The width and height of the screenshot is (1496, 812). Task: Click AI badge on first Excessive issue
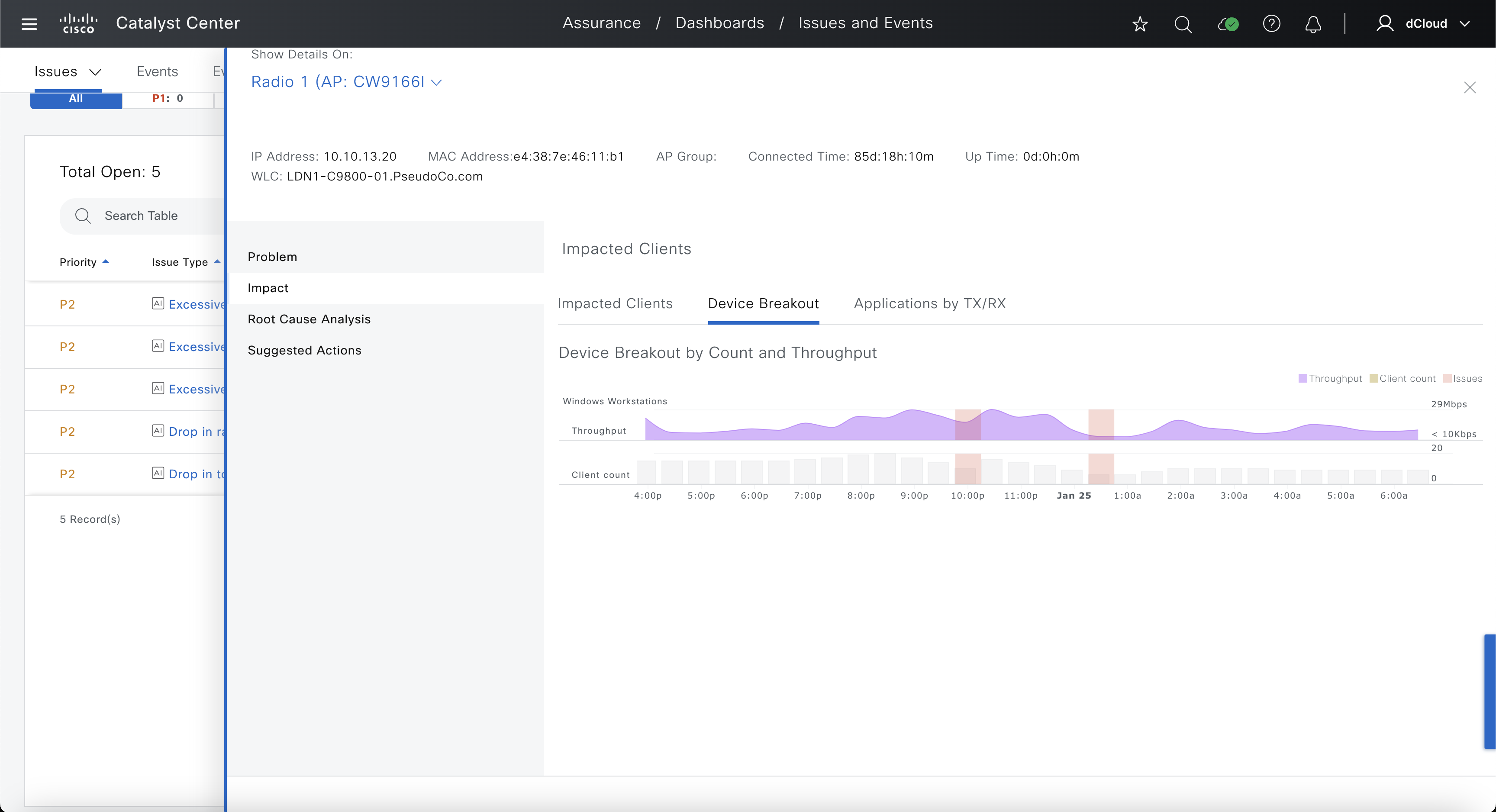pyautogui.click(x=158, y=303)
